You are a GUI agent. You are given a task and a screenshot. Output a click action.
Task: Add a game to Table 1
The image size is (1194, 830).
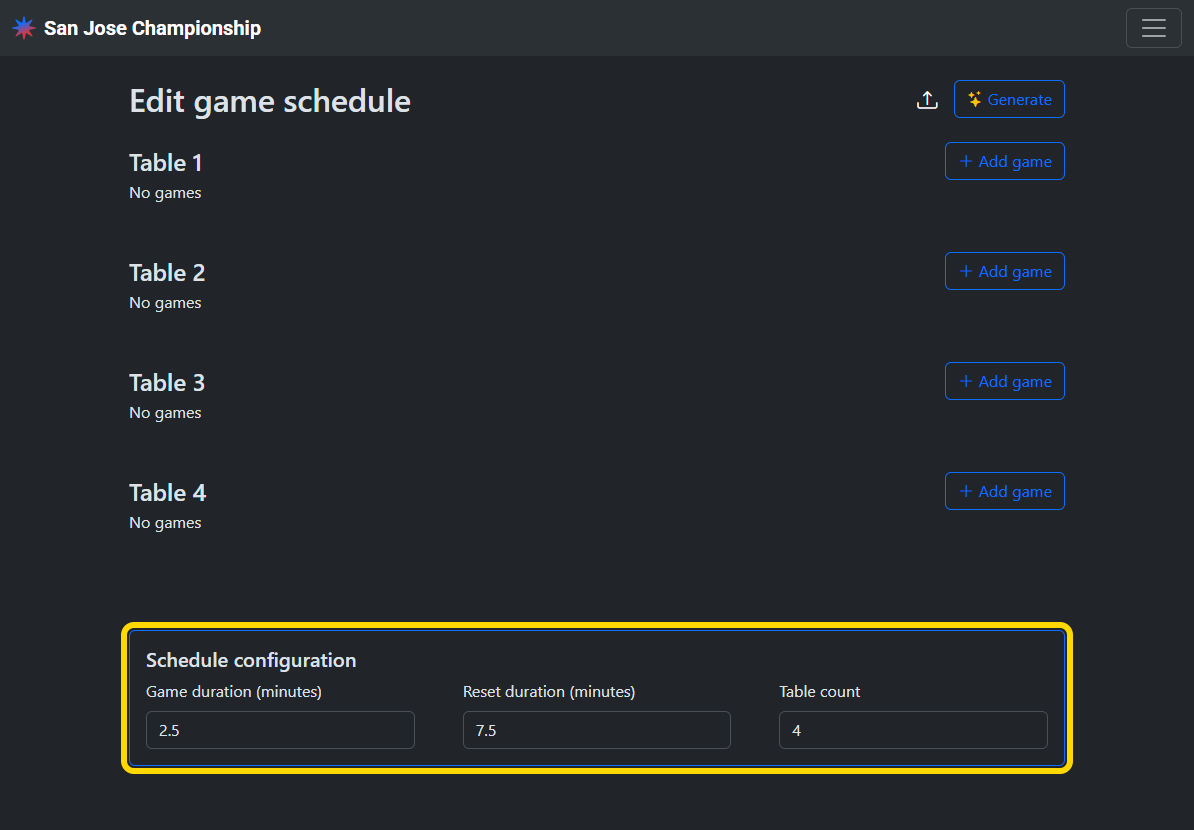[x=1004, y=162]
